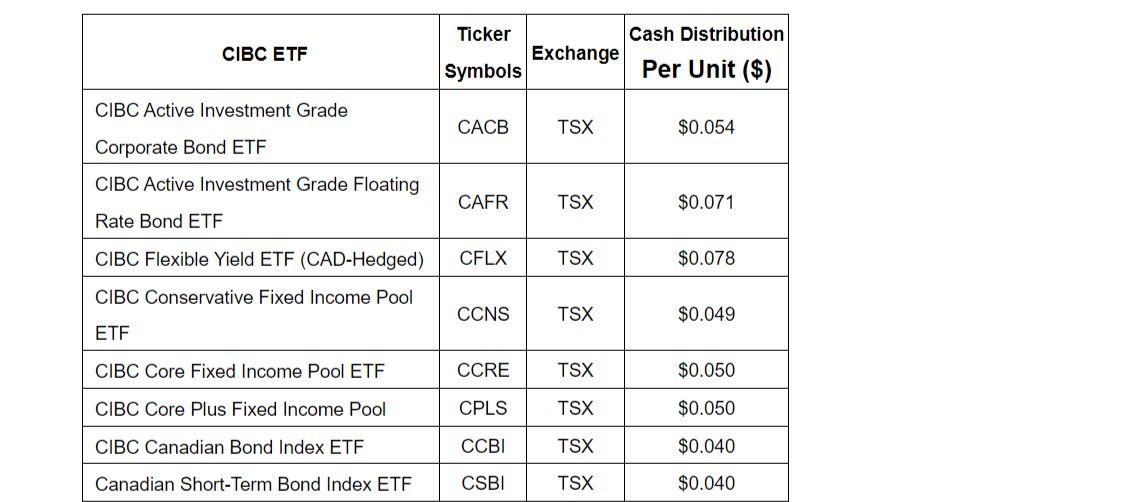The image size is (1148, 502).
Task: Click the CIBC ETF column header
Action: point(264,54)
